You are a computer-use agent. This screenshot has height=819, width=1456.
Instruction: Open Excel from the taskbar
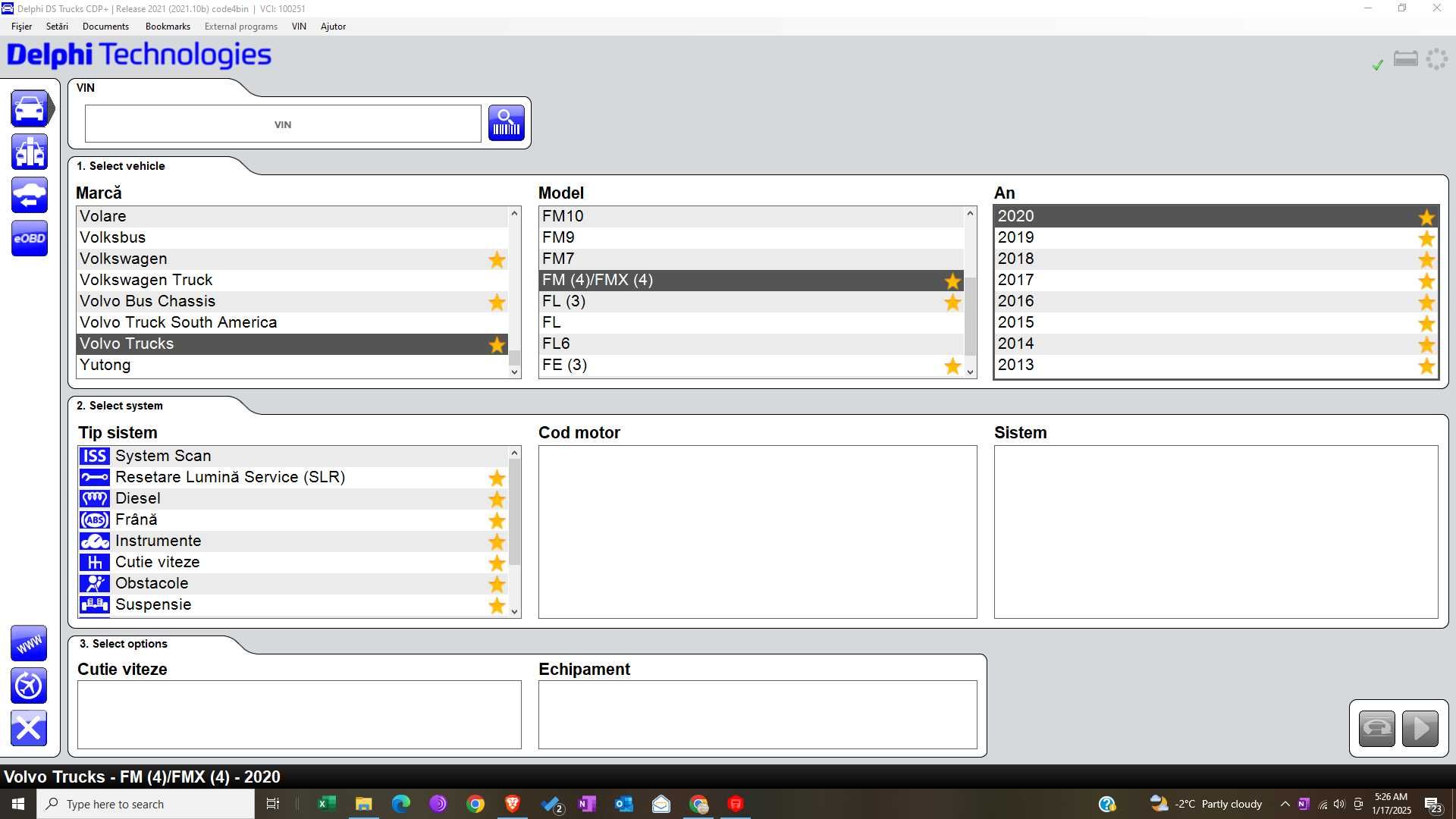[327, 804]
